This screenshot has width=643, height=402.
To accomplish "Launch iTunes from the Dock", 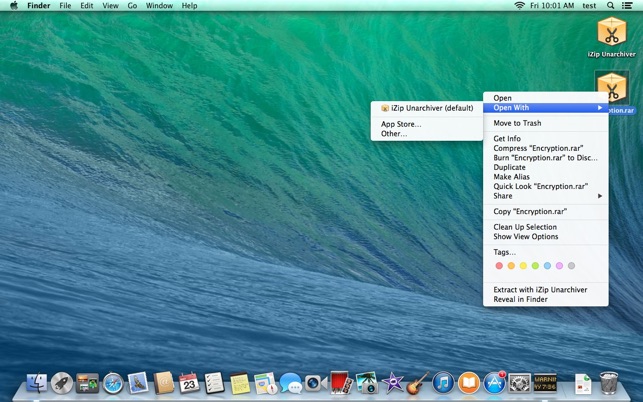I will (x=443, y=382).
